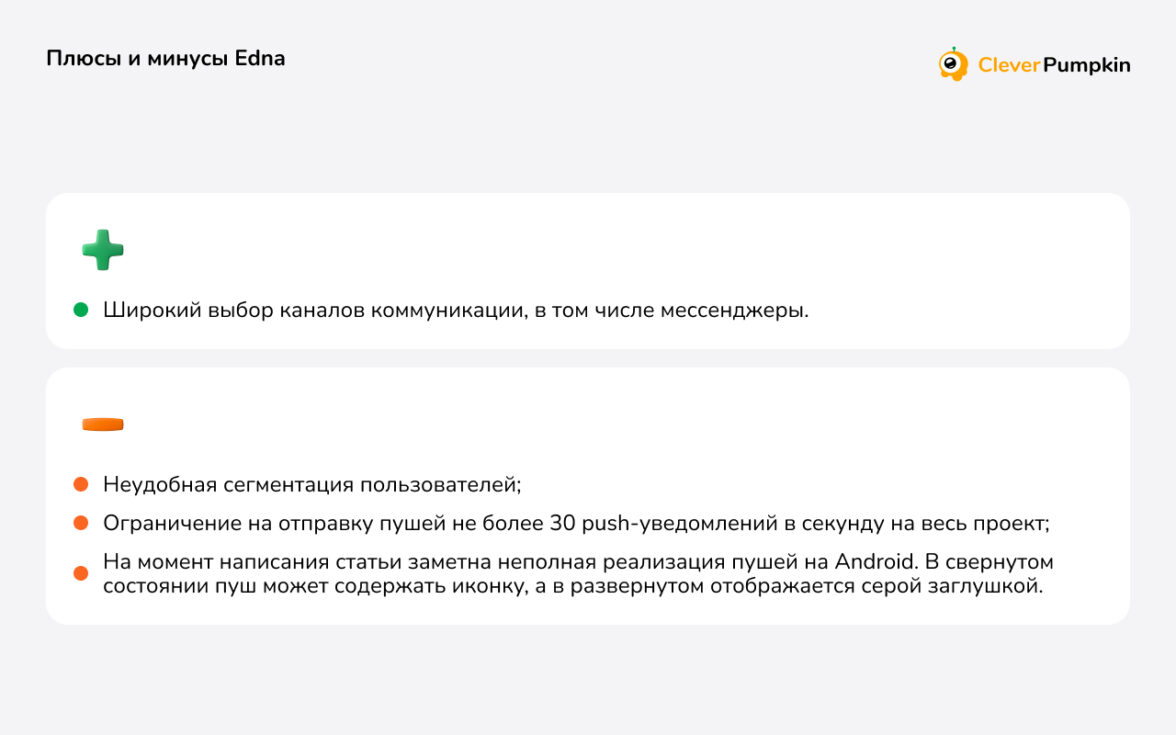Click the text "Неудобная сегментация пользователей"

[x=311, y=485]
